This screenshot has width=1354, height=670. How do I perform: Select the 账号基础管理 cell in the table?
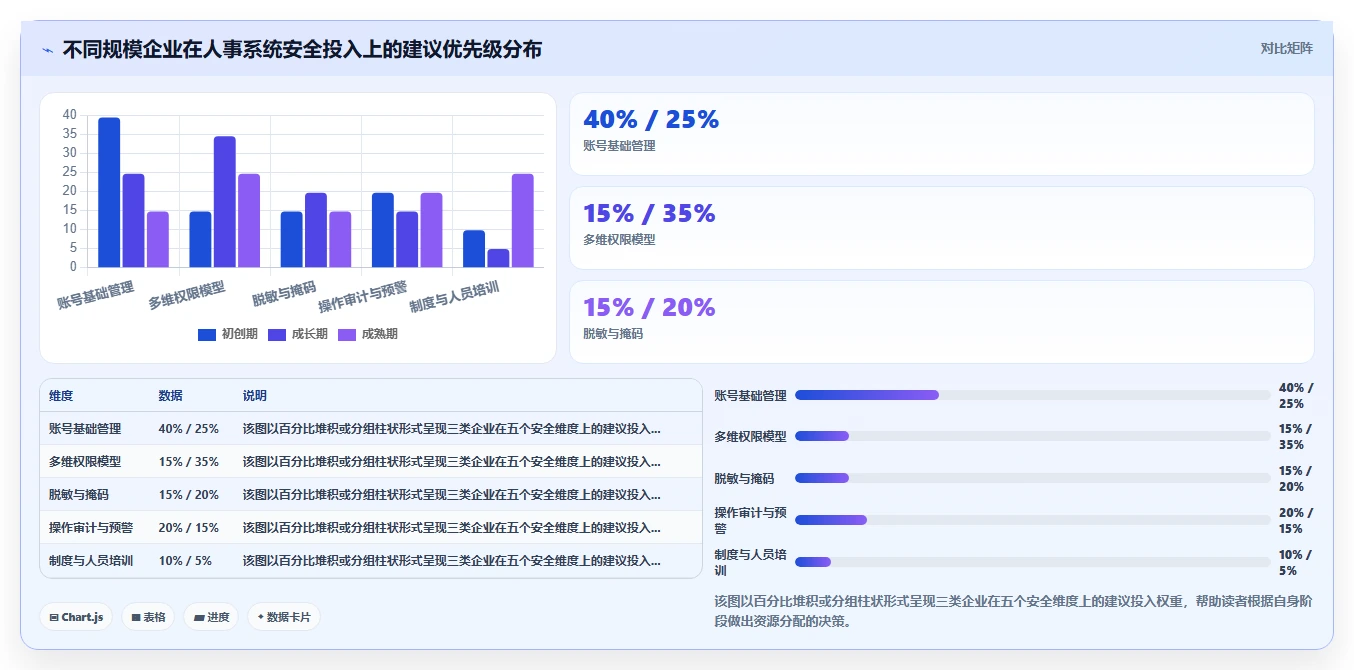coord(85,428)
